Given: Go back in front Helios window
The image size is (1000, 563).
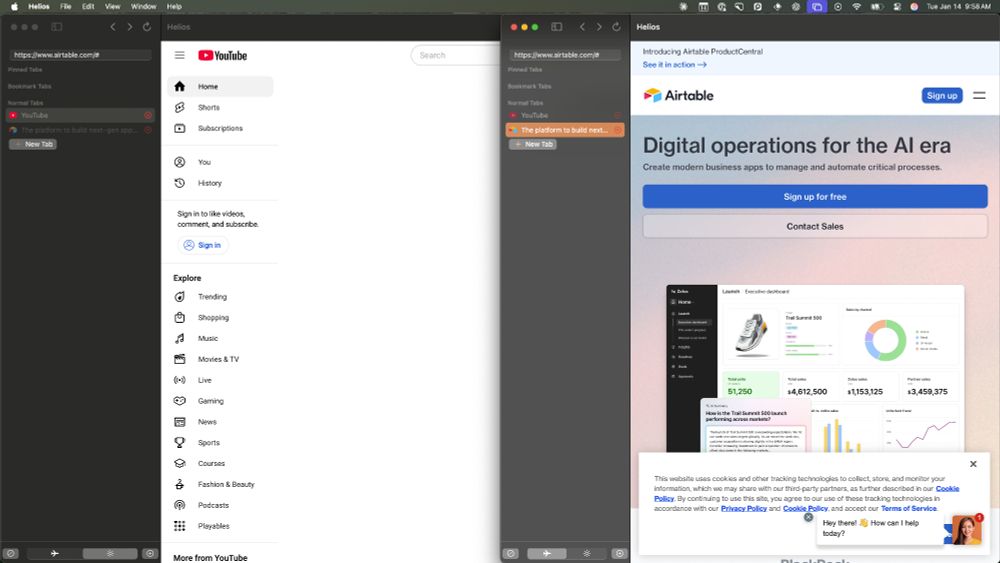Looking at the screenshot, I should click(582, 27).
